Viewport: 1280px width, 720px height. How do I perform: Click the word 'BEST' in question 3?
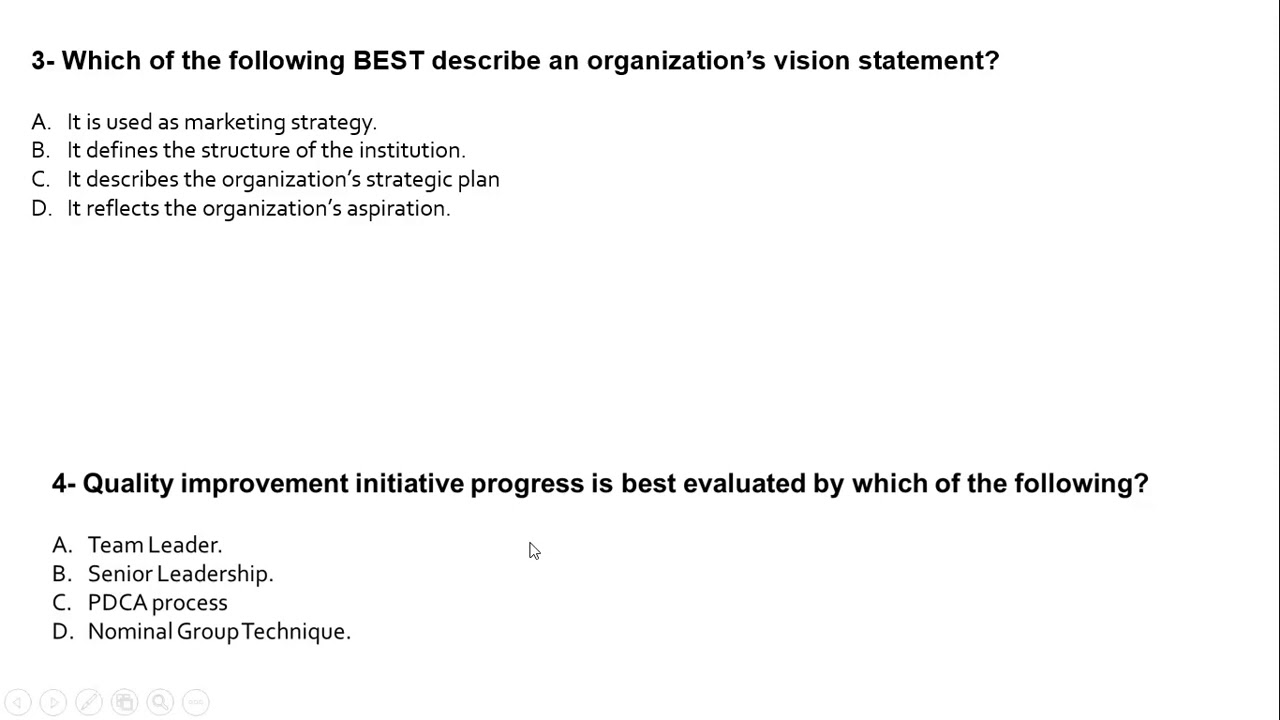point(389,61)
